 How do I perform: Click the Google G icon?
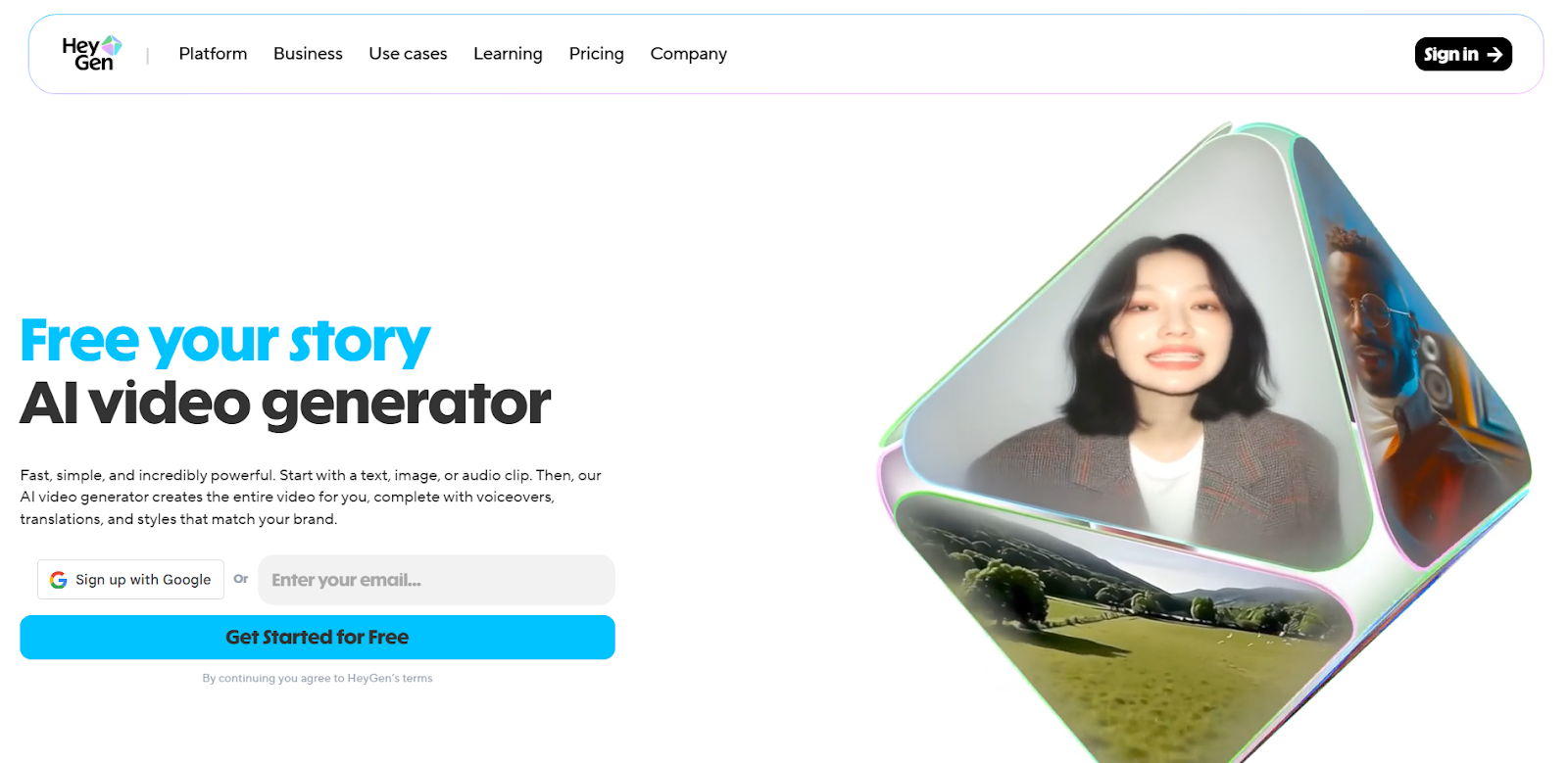58,580
